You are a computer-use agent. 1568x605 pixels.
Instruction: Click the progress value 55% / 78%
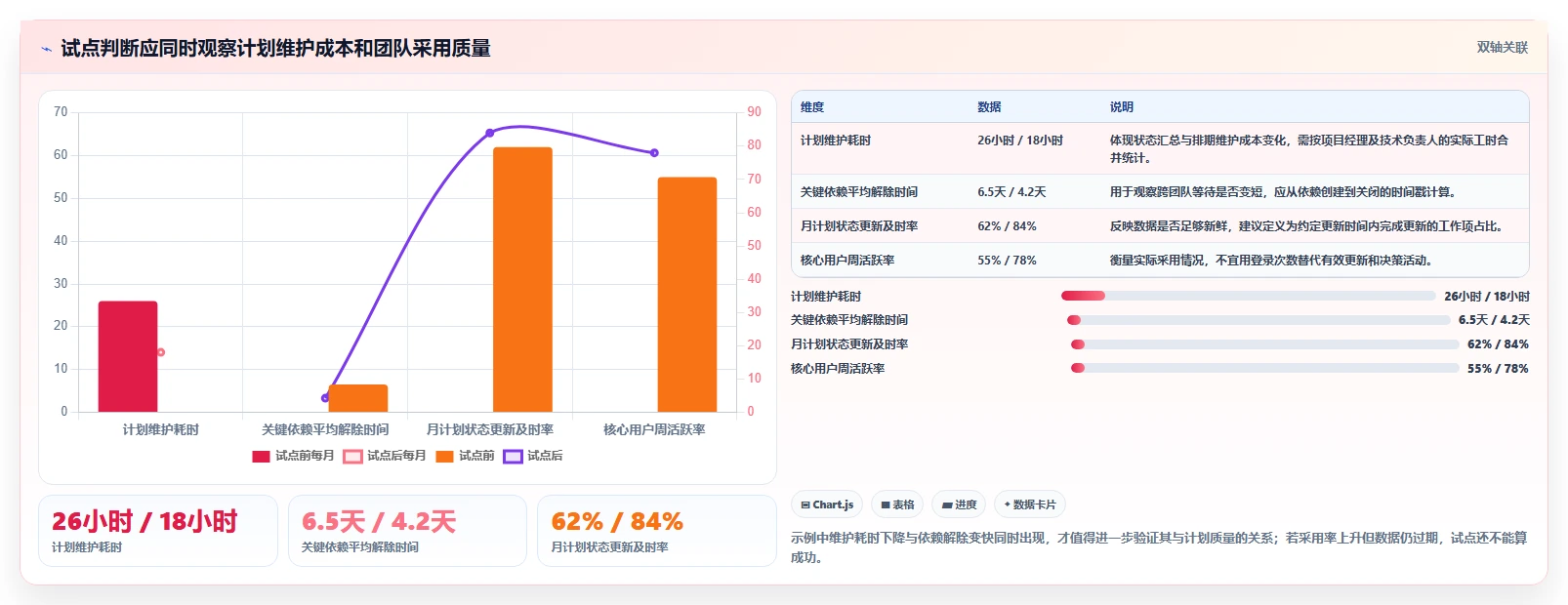click(1498, 368)
